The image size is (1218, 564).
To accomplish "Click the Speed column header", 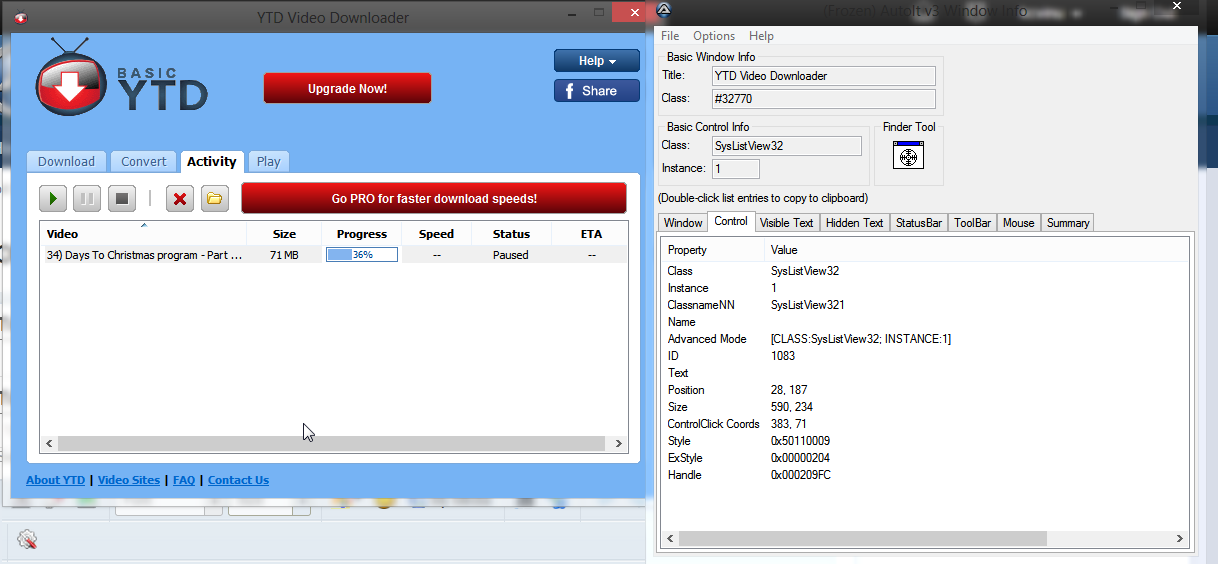I will [436, 233].
